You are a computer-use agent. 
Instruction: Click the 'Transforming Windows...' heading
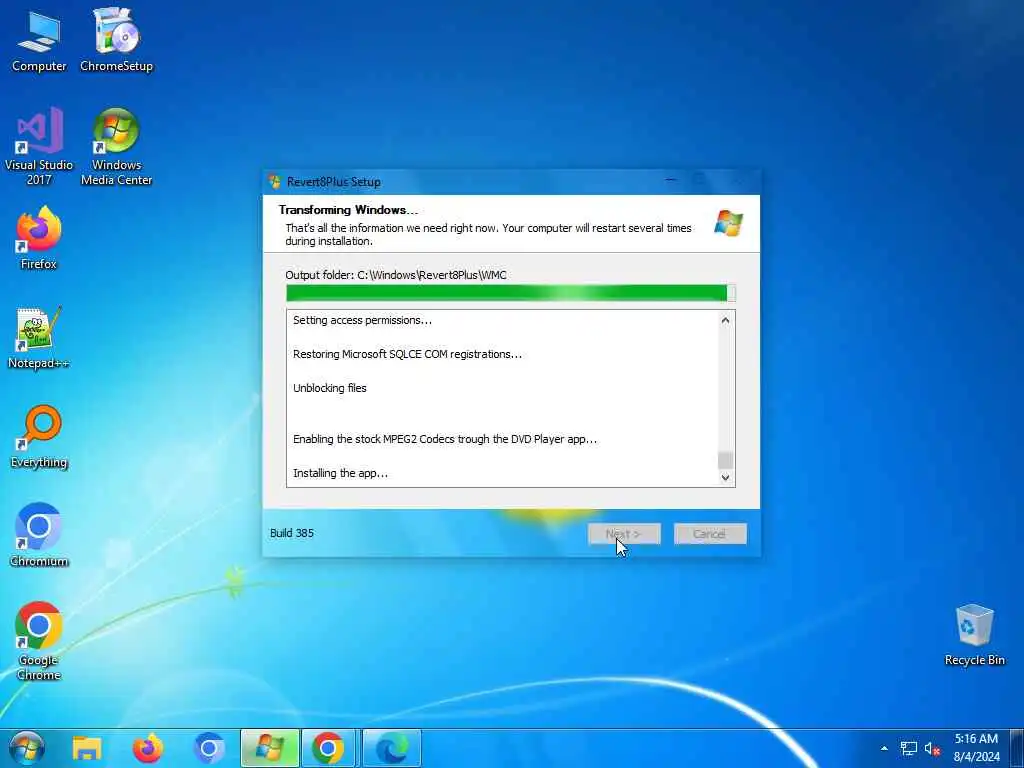pyautogui.click(x=348, y=210)
